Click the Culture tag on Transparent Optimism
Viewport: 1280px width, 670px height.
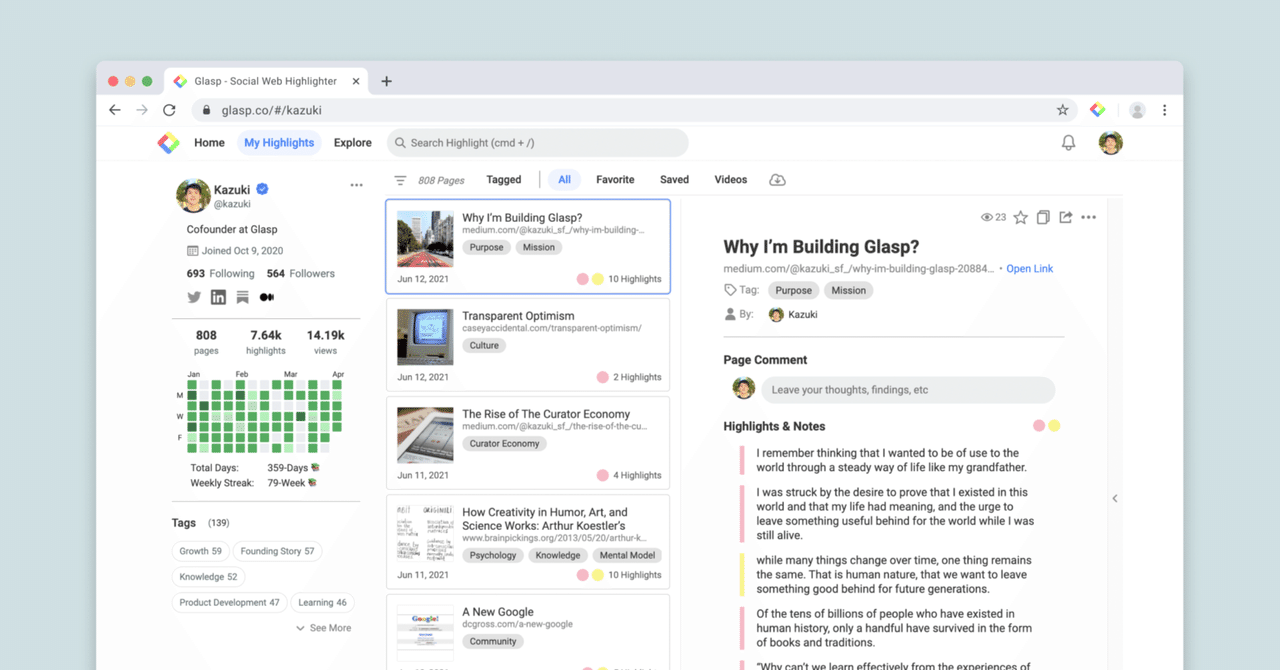pyautogui.click(x=484, y=345)
